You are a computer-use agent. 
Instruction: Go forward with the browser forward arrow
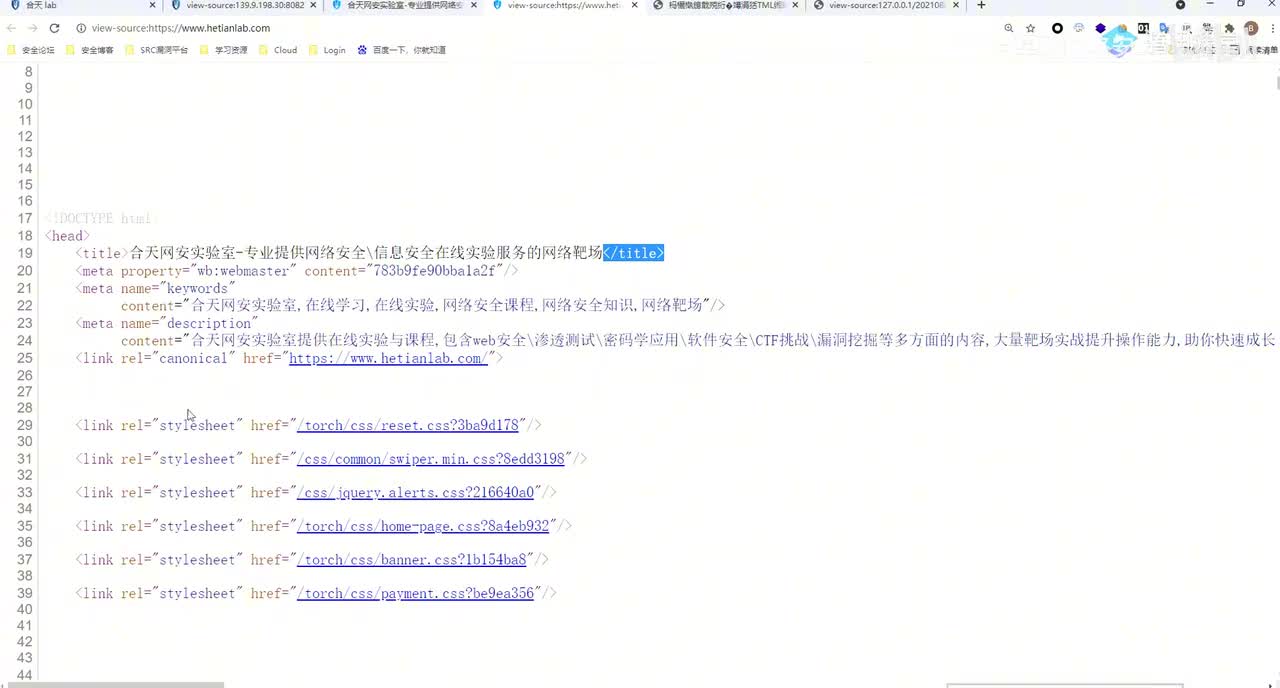tap(33, 28)
